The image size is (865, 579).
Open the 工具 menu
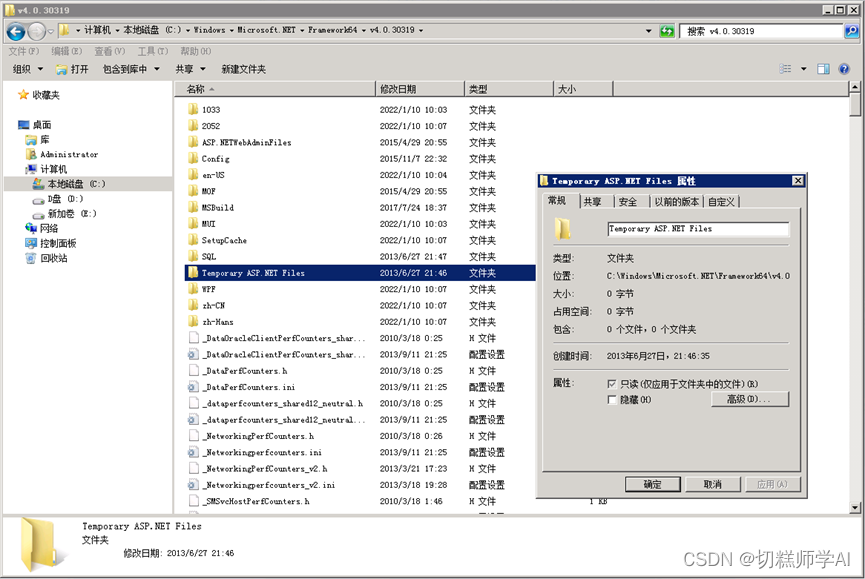coord(152,51)
